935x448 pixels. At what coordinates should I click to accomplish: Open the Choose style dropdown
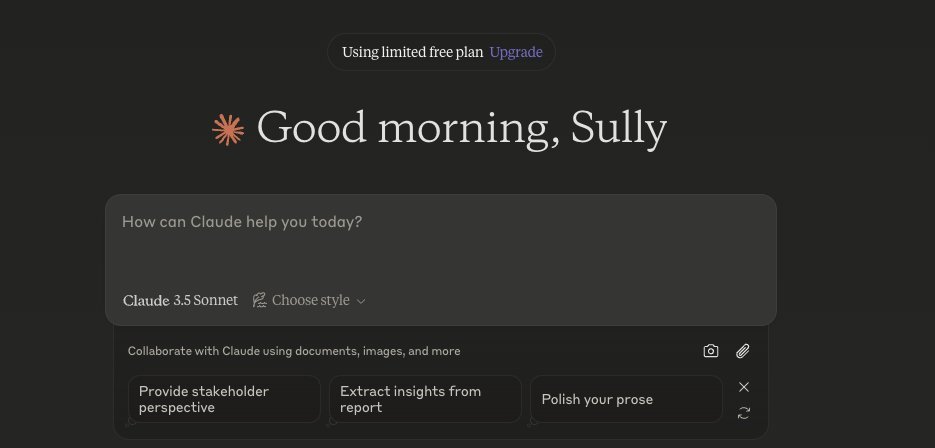pyautogui.click(x=310, y=300)
